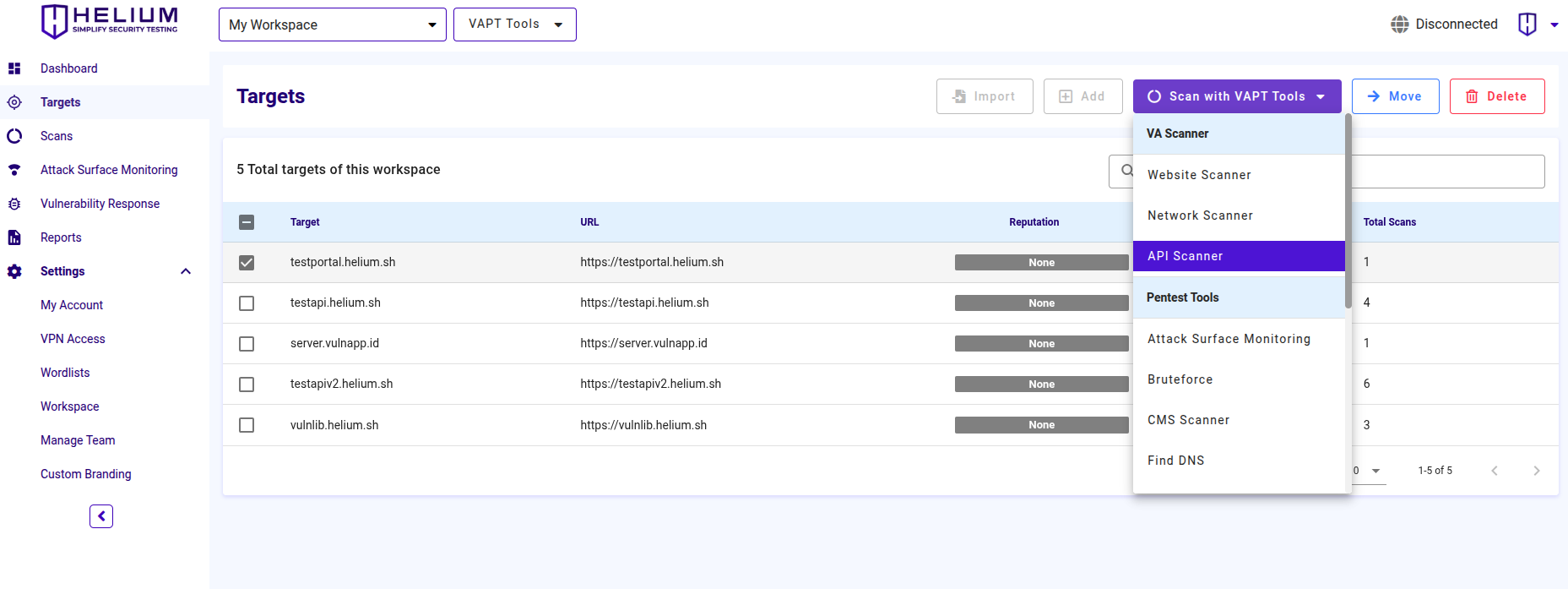Sort by the Total Scans column header

click(1390, 222)
